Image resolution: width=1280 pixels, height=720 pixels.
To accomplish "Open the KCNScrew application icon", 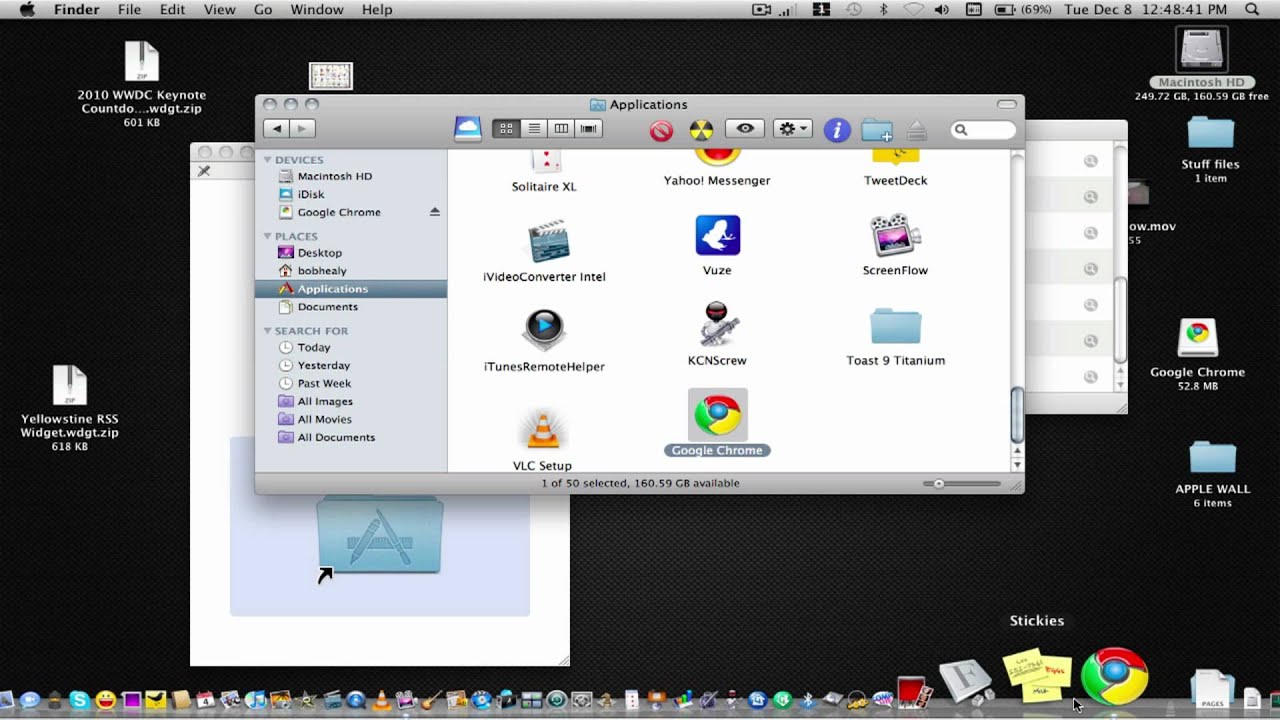I will click(x=717, y=325).
